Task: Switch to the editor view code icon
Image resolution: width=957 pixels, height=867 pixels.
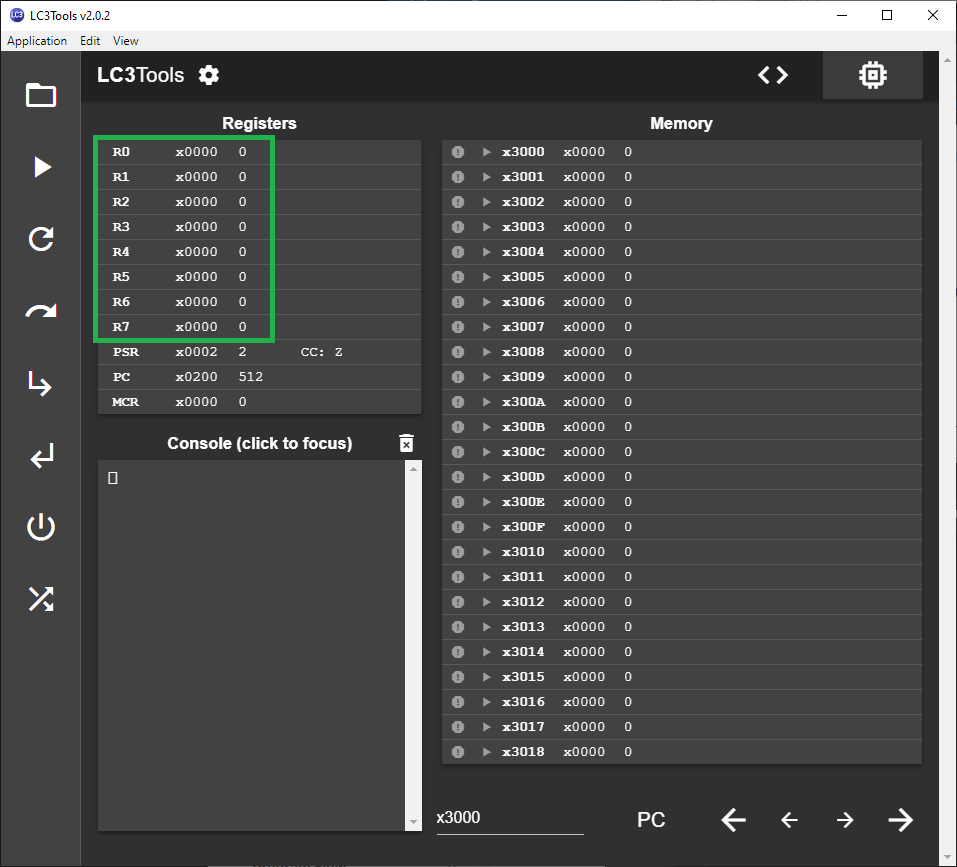Action: point(773,75)
